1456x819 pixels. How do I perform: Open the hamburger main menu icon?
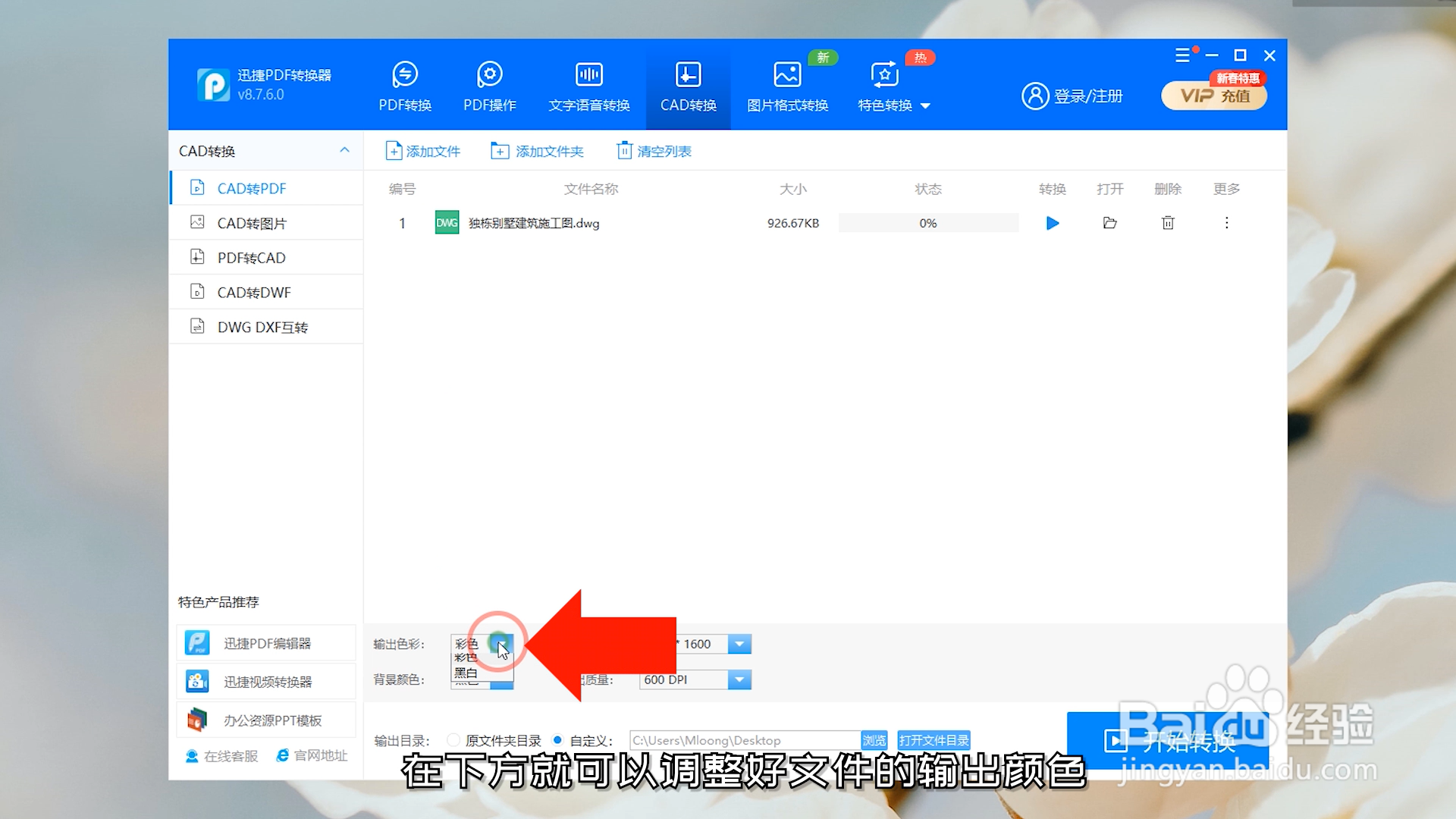pyautogui.click(x=1182, y=55)
